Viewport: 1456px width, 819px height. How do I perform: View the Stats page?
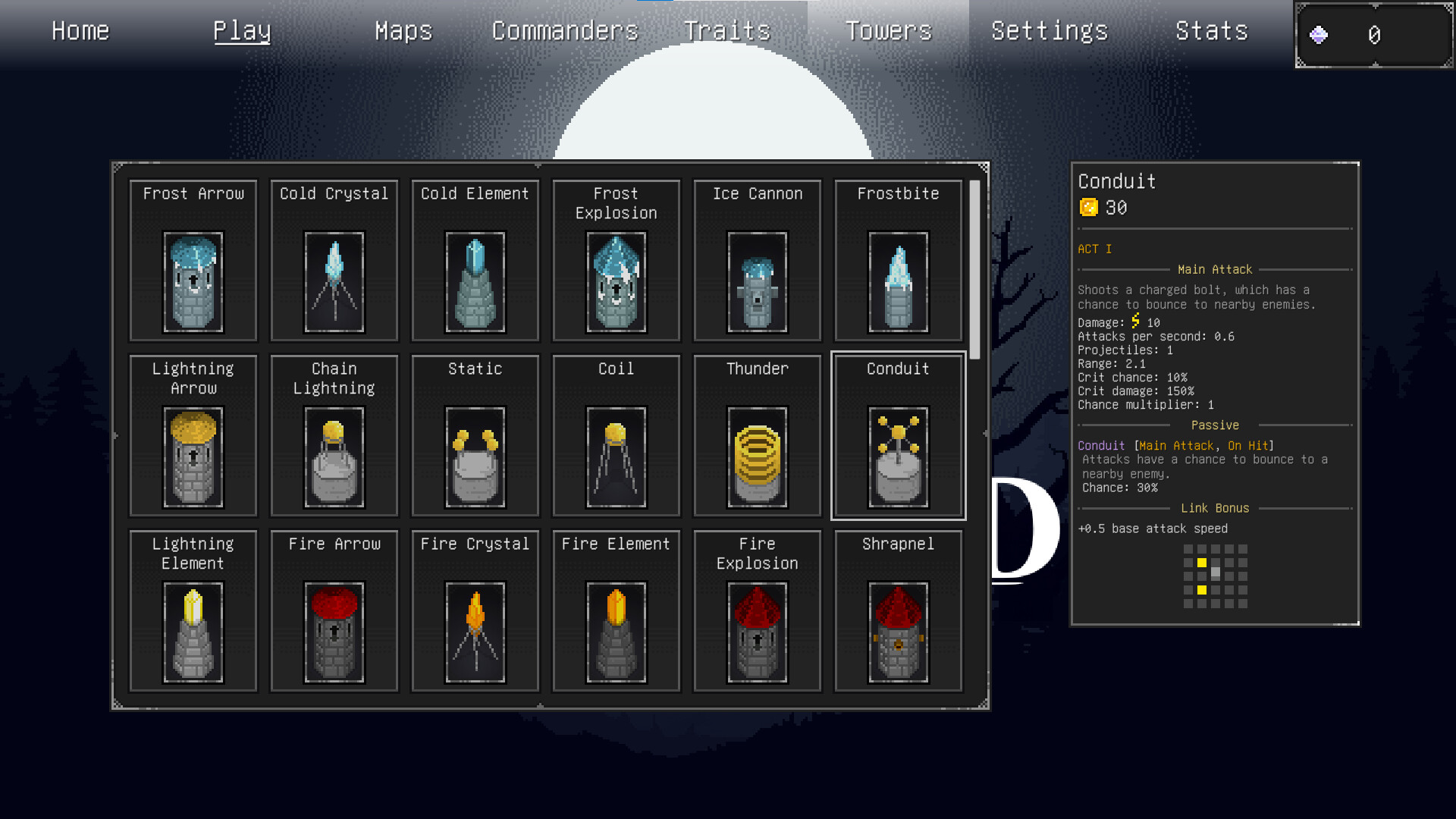pyautogui.click(x=1211, y=30)
